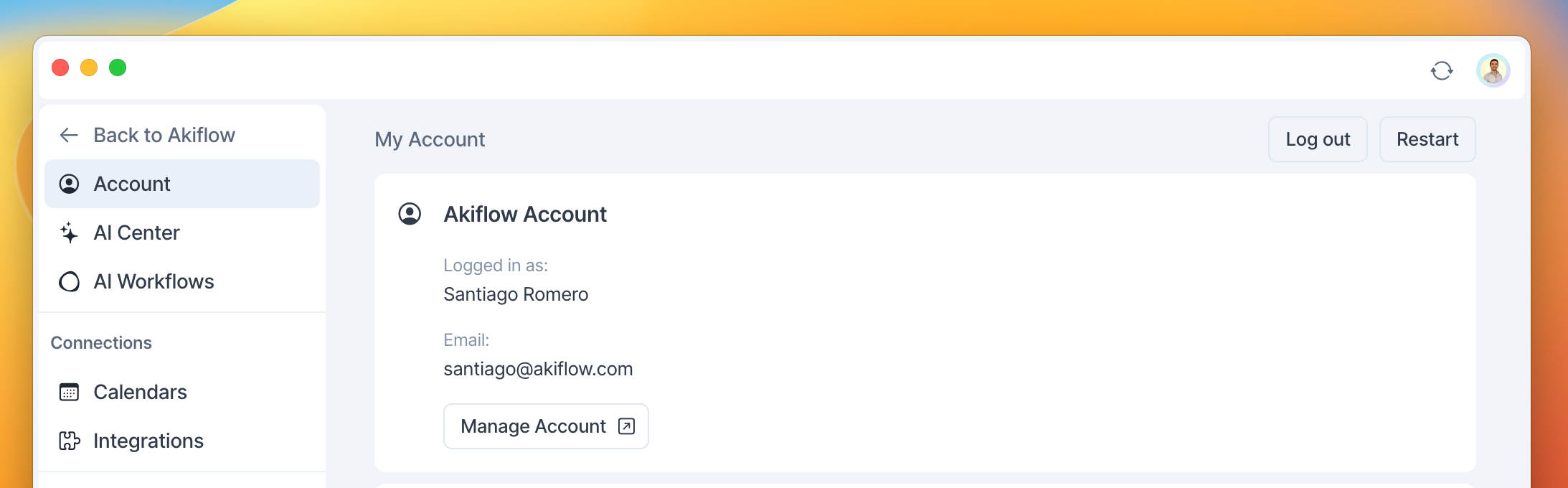Click the sync refresh icon
Viewport: 1568px width, 488px height.
(x=1442, y=70)
